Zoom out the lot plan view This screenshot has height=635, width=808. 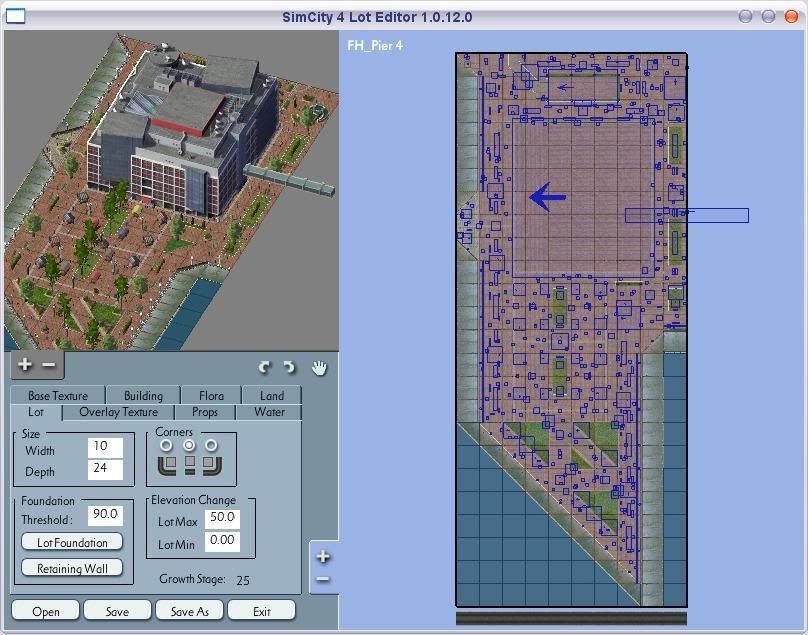(x=323, y=579)
